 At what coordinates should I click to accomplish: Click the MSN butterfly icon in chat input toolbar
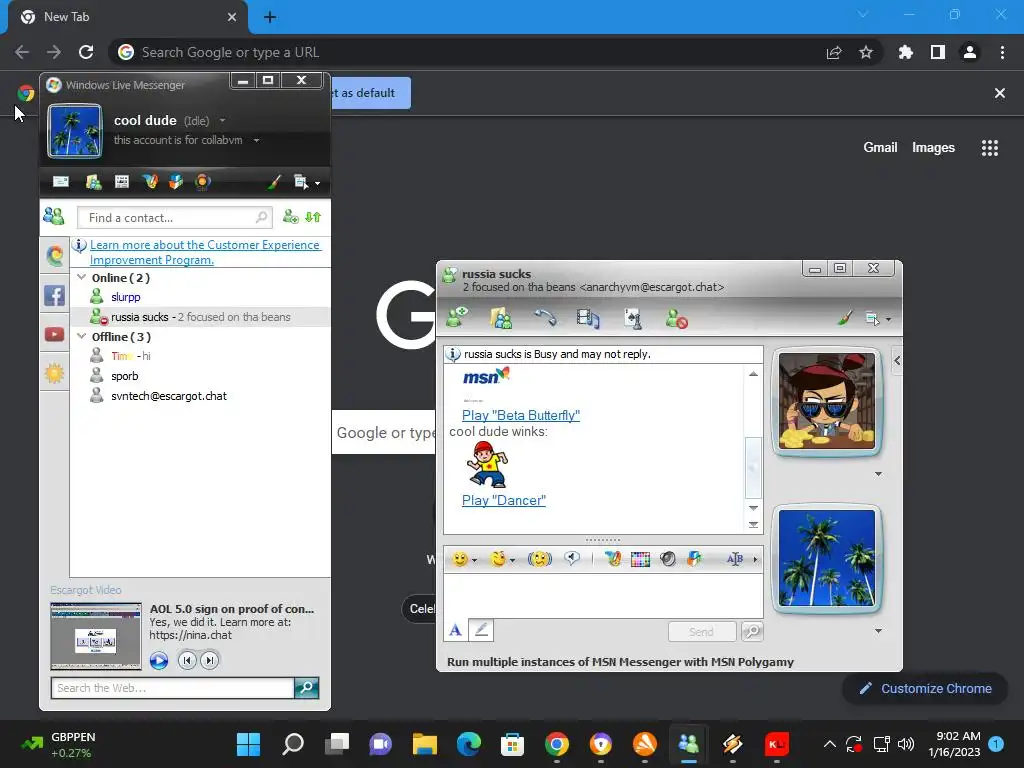click(613, 559)
